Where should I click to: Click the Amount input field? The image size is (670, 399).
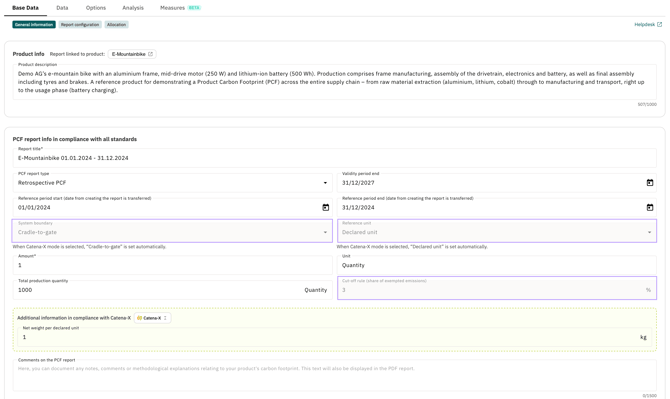point(173,265)
